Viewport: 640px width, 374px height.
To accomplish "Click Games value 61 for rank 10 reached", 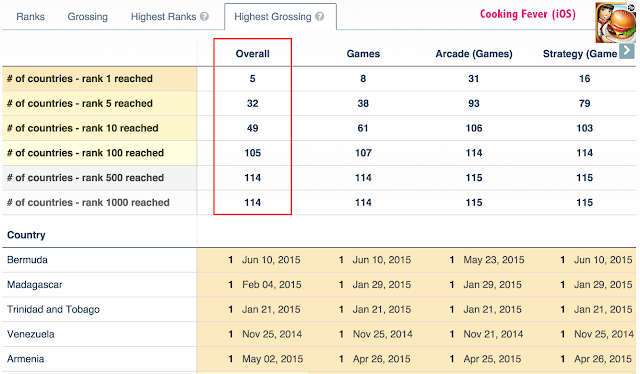I will [x=363, y=128].
